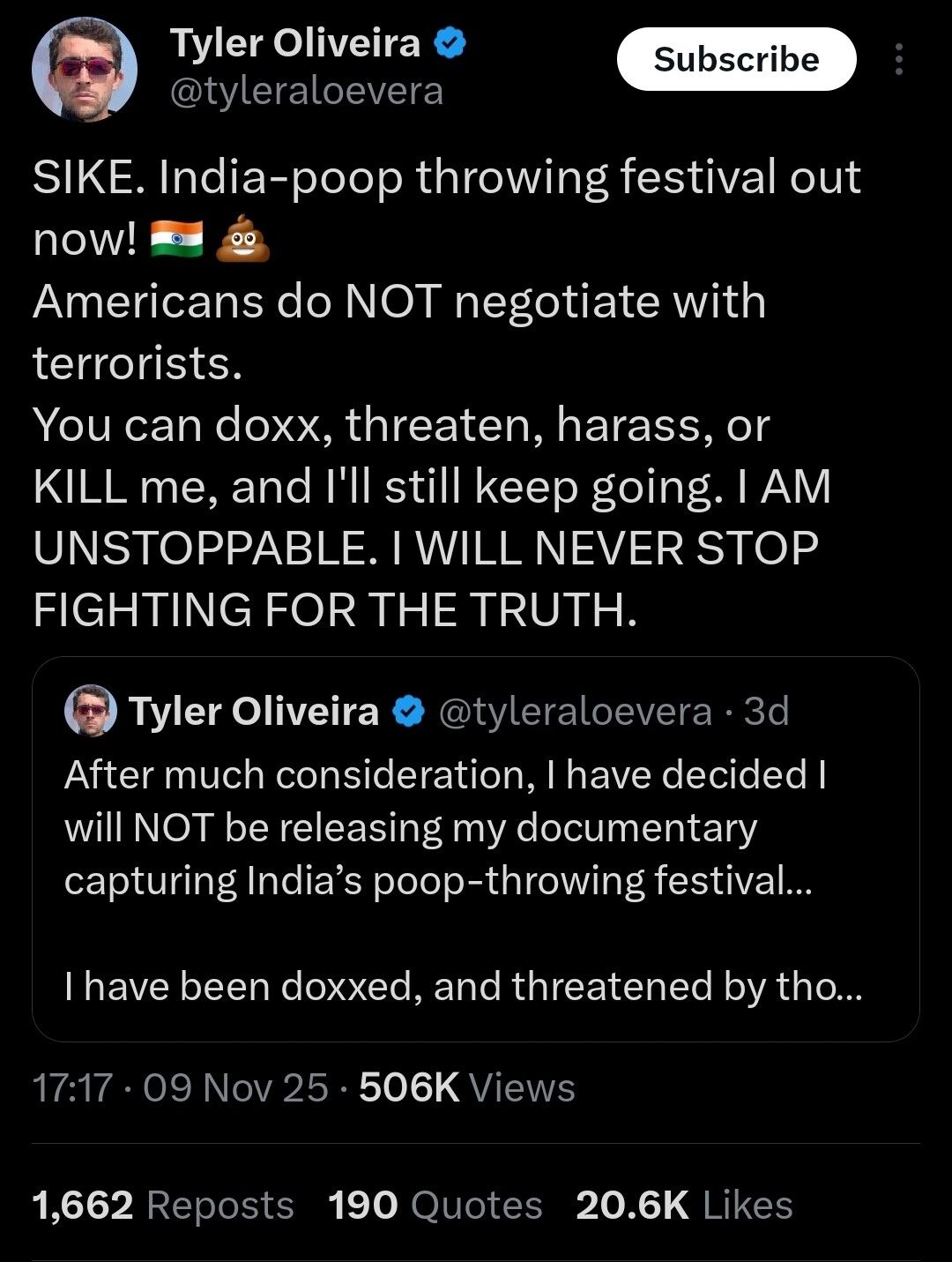Image resolution: width=952 pixels, height=1262 pixels.
Task: Open the three-dot more options menu
Action: 898,59
